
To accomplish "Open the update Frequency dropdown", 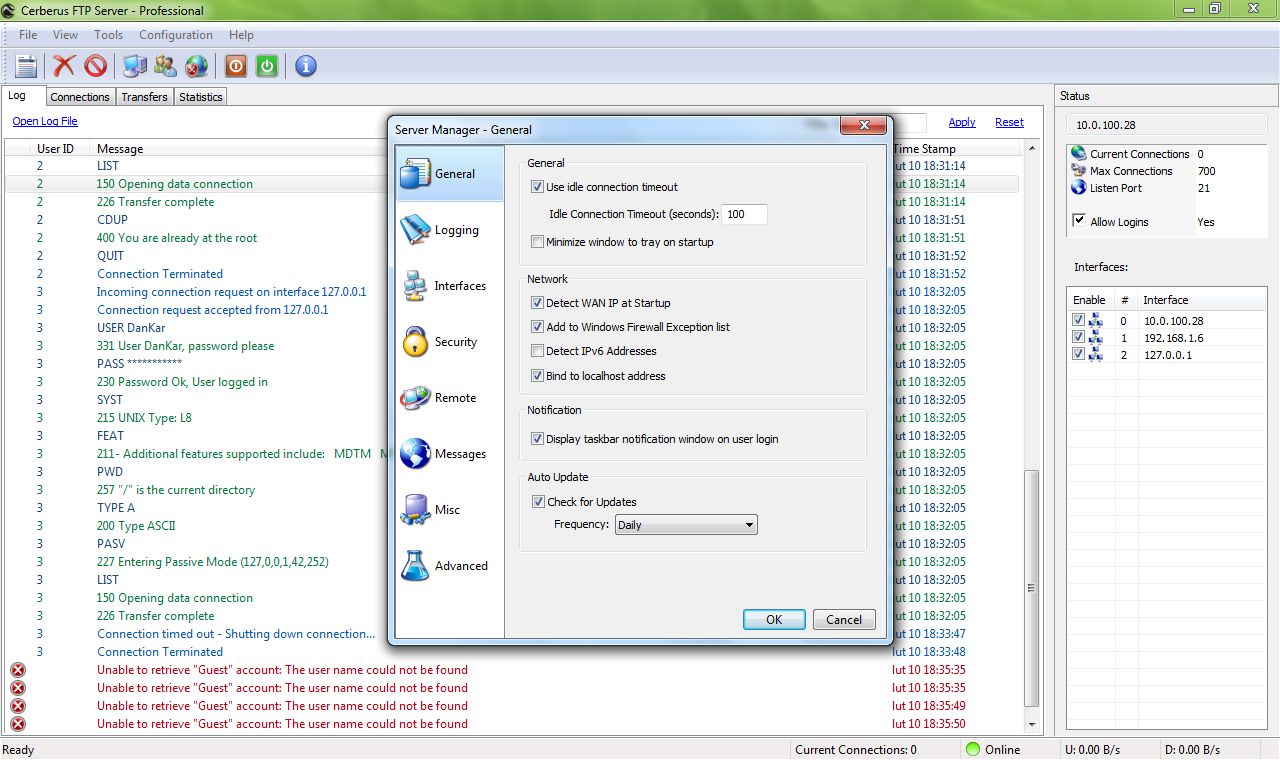I will pyautogui.click(x=686, y=525).
